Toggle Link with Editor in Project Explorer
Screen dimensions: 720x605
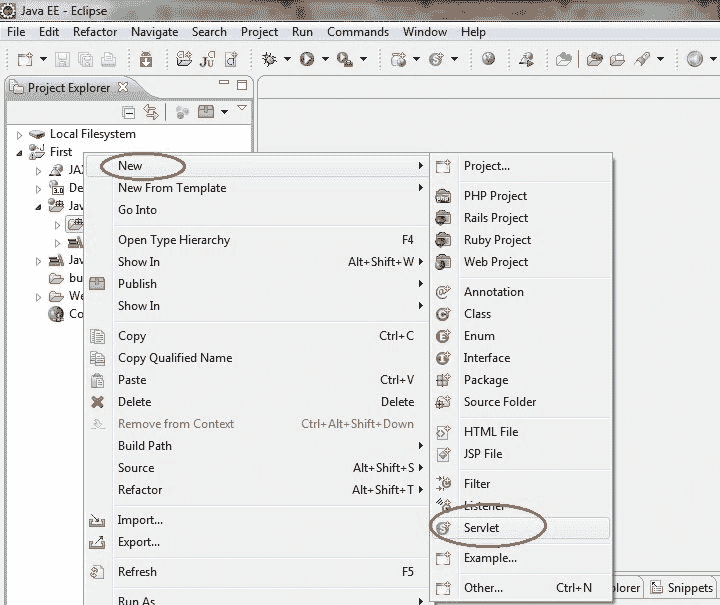[x=151, y=112]
